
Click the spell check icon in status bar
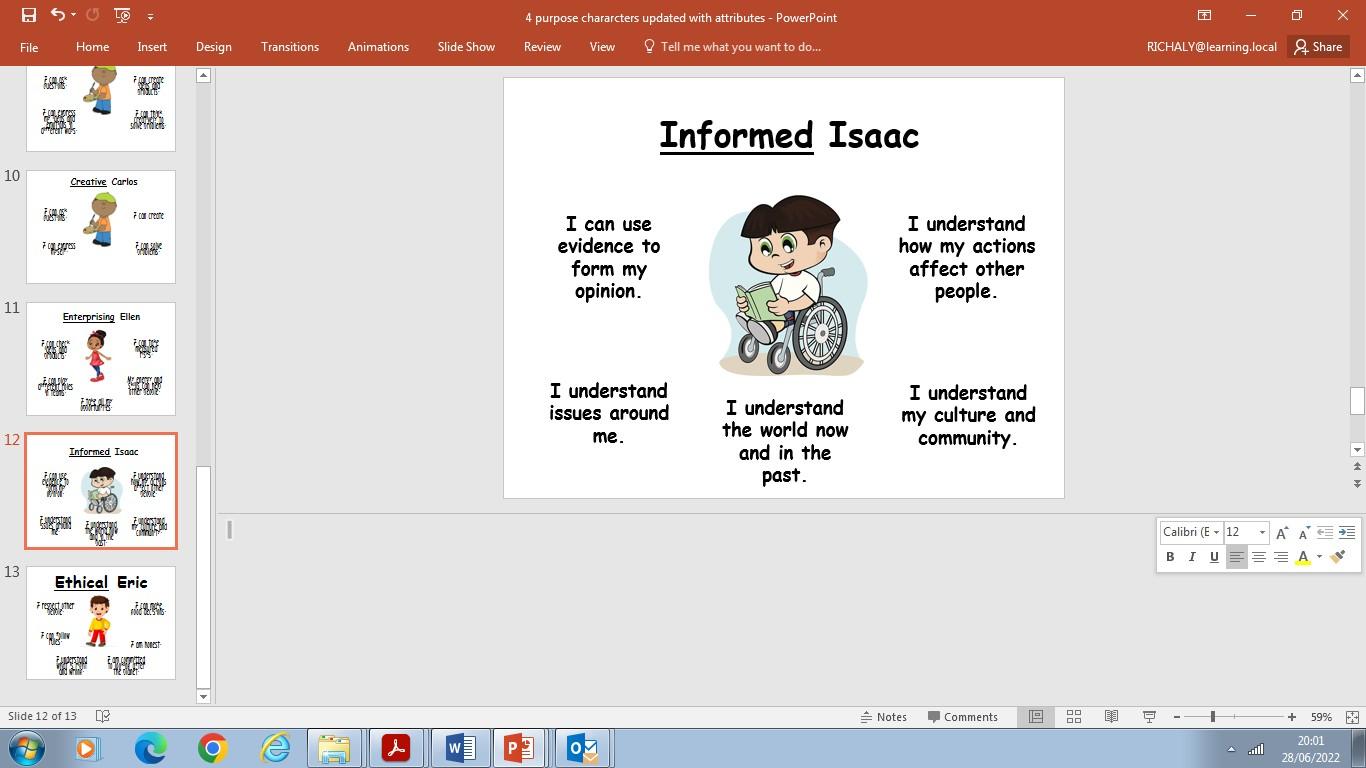(x=102, y=717)
